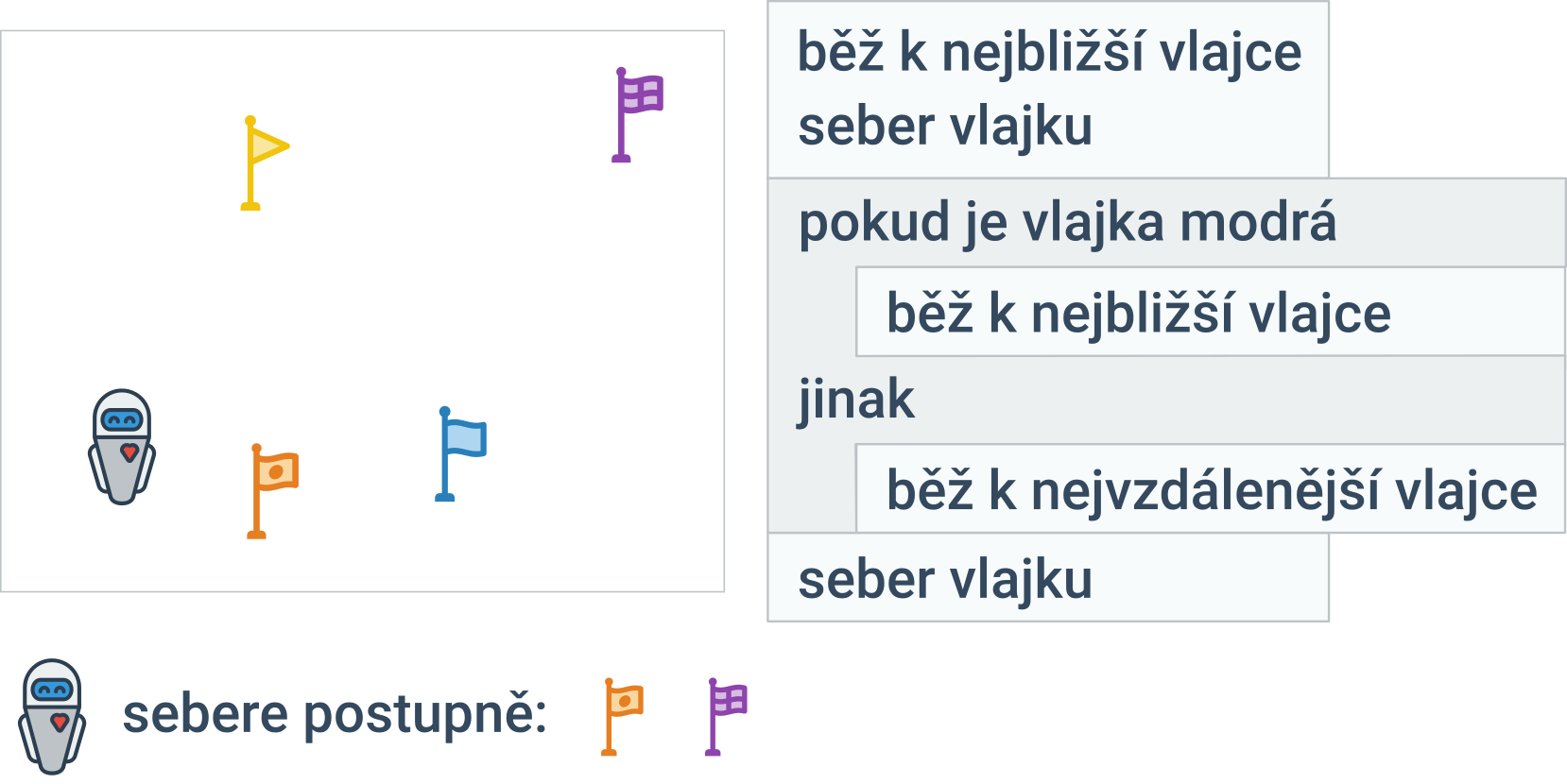Select the 'běž k nejvzdálenější vlajce' block
1567x784 pixels.
(x=1210, y=489)
